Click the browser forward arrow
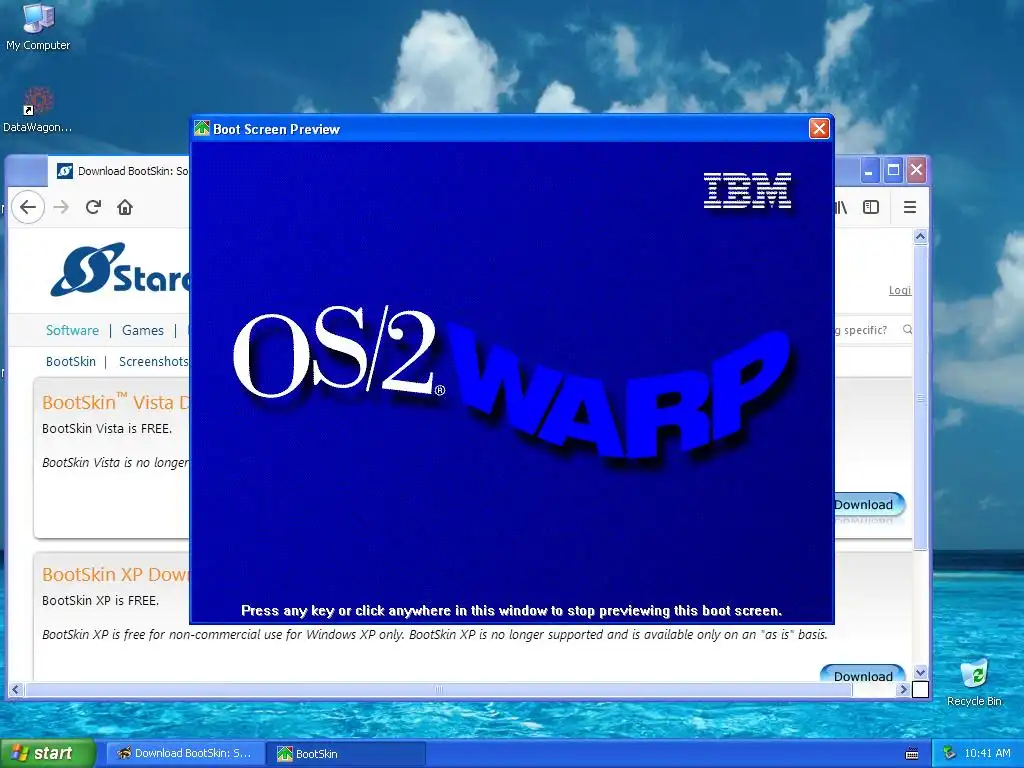The image size is (1024, 768). coord(61,207)
